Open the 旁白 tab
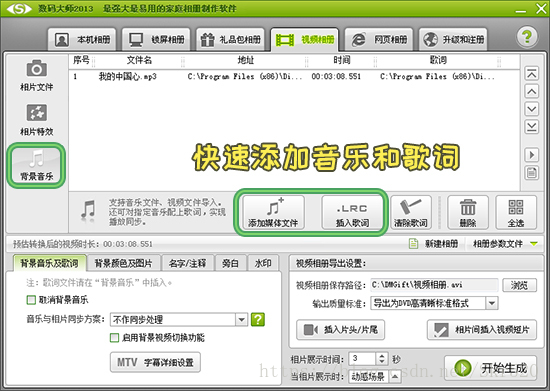The width and height of the screenshot is (550, 391). [230, 263]
